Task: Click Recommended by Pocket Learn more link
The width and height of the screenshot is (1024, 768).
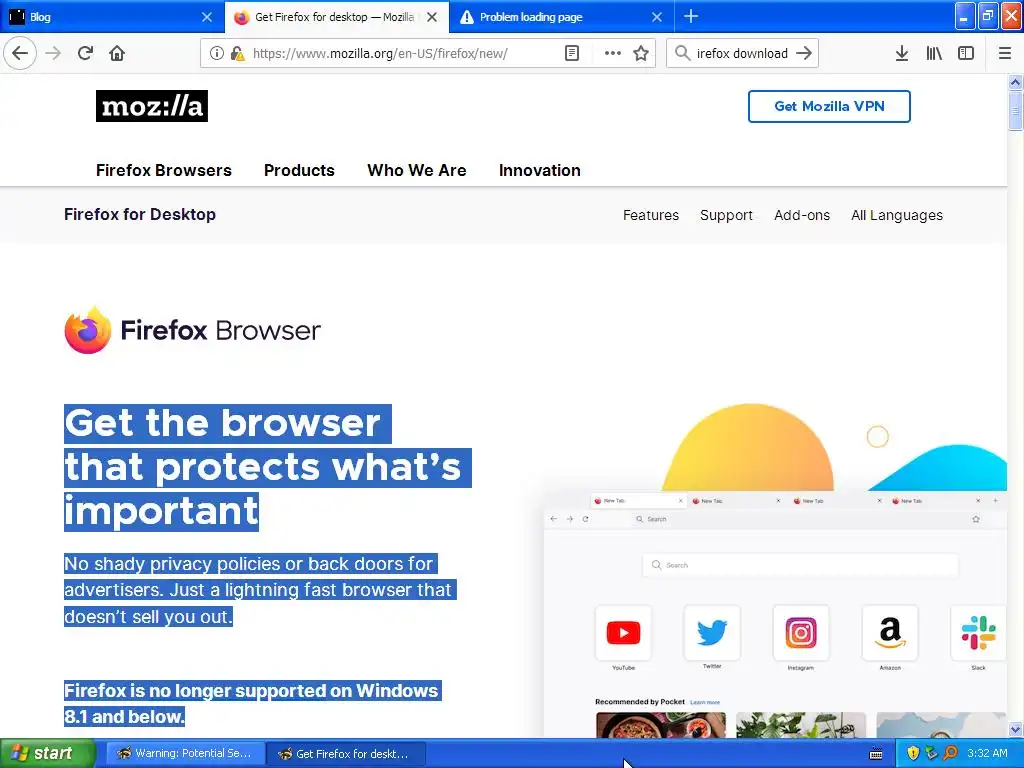Action: (705, 702)
